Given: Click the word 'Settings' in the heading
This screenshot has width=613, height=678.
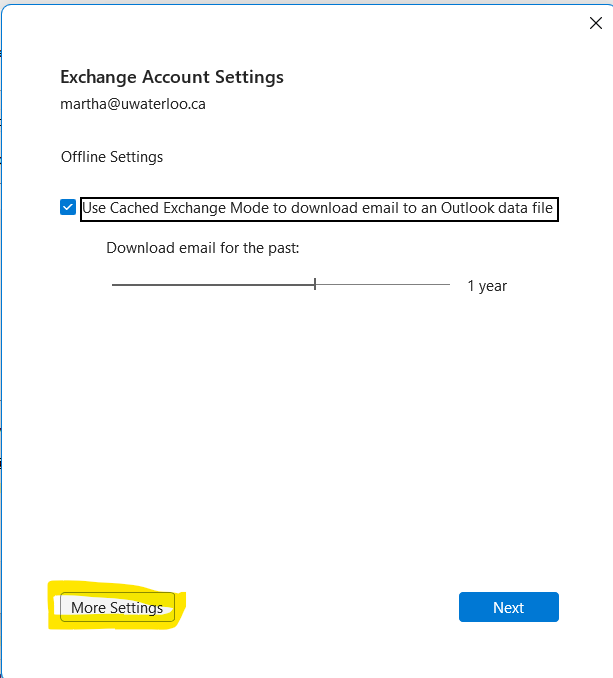Looking at the screenshot, I should coord(252,77).
